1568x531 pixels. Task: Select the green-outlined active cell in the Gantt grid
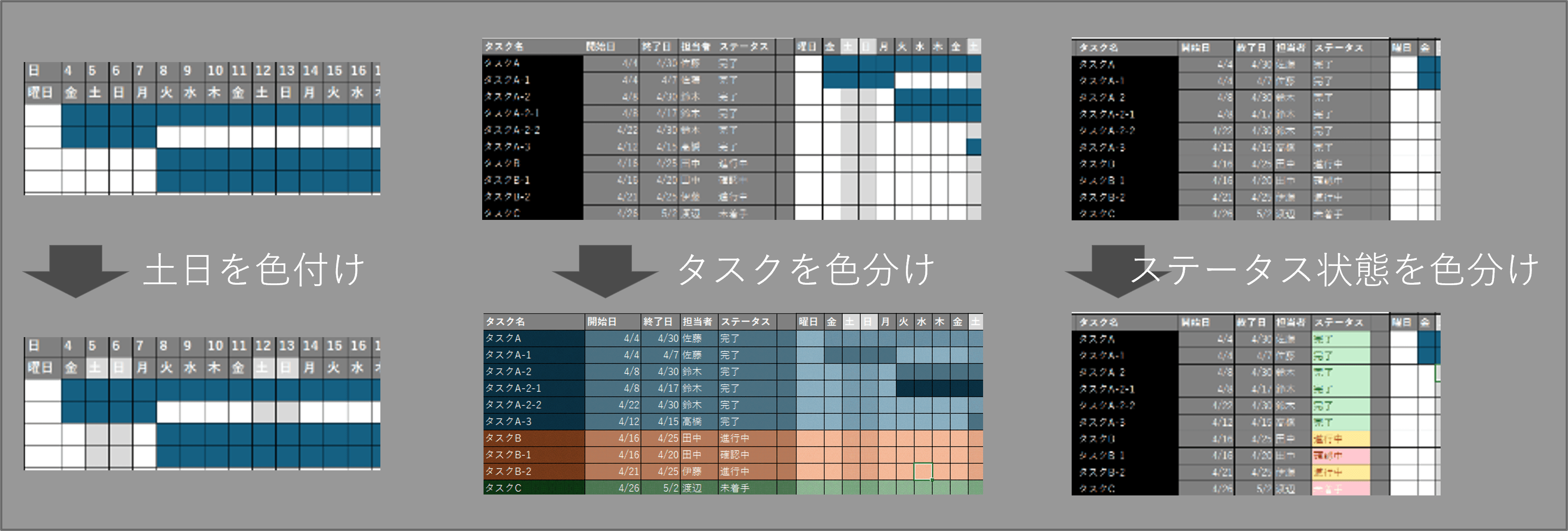[923, 471]
